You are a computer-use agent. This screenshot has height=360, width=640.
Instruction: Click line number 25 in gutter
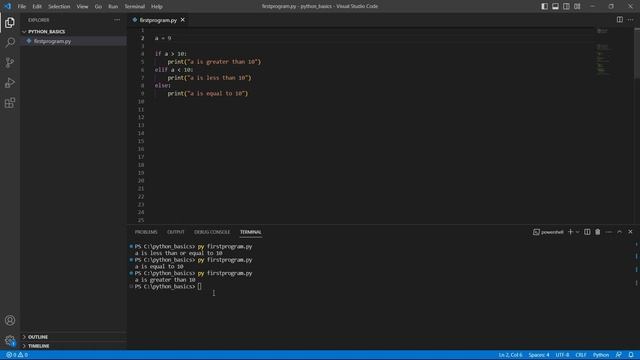141,220
